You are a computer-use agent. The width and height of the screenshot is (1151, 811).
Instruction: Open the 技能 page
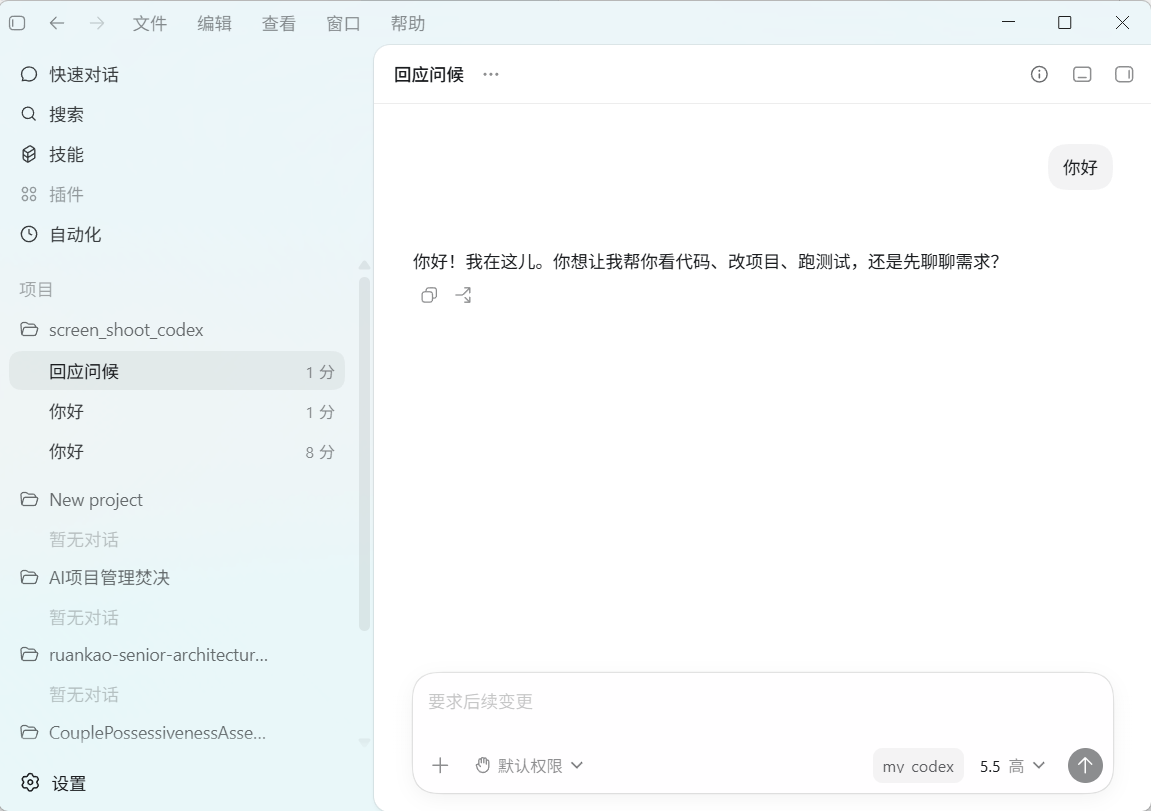[177, 154]
